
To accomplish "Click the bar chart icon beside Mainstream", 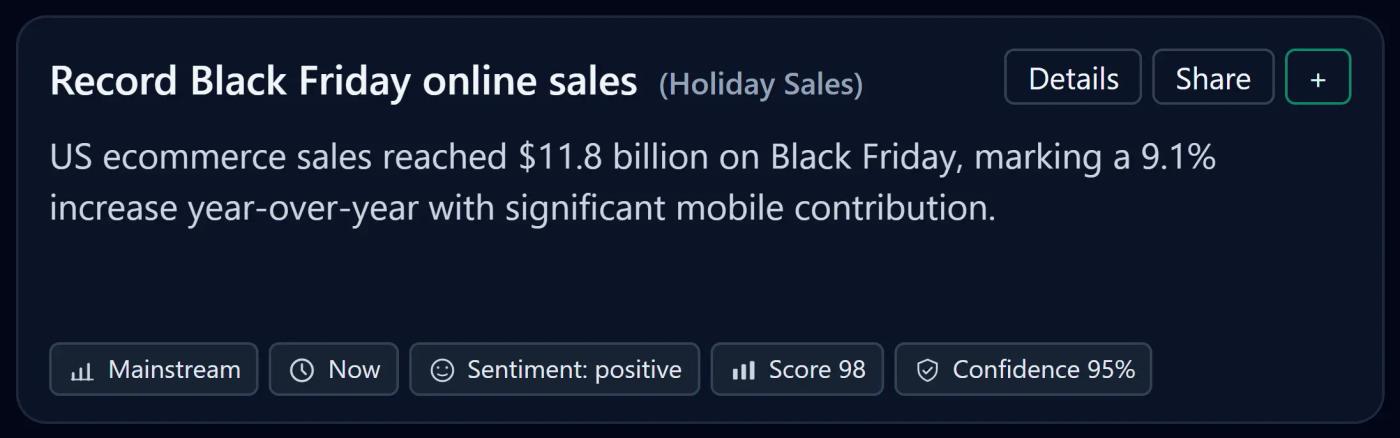I will (x=82, y=371).
